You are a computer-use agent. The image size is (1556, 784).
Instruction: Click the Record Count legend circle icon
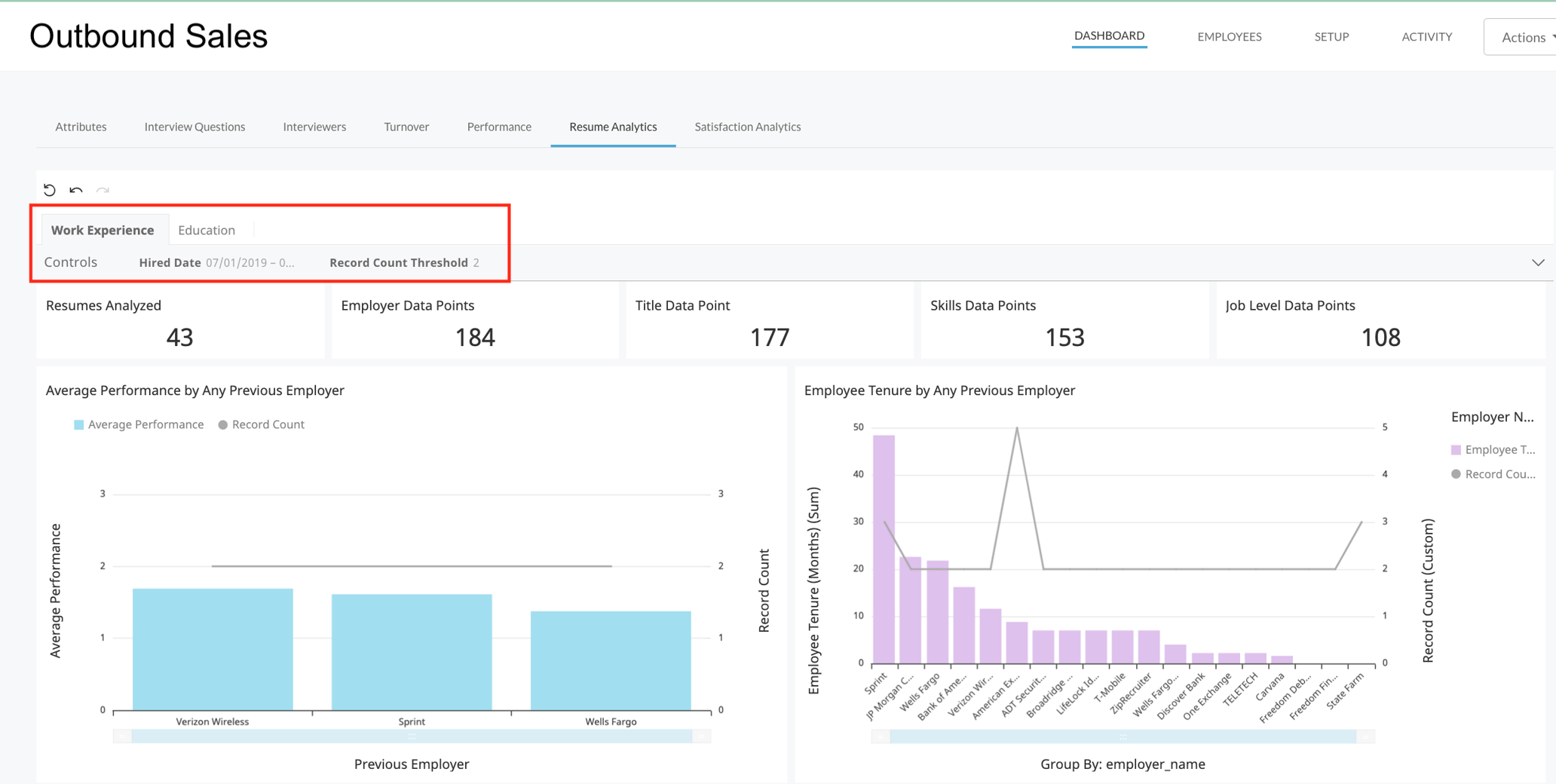[222, 424]
